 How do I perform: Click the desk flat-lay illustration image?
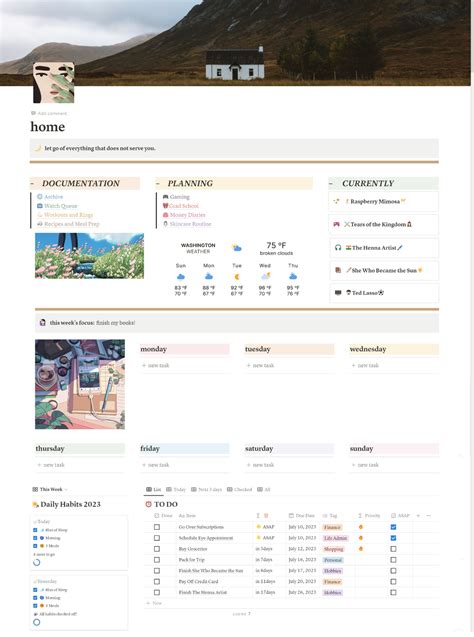point(80,384)
